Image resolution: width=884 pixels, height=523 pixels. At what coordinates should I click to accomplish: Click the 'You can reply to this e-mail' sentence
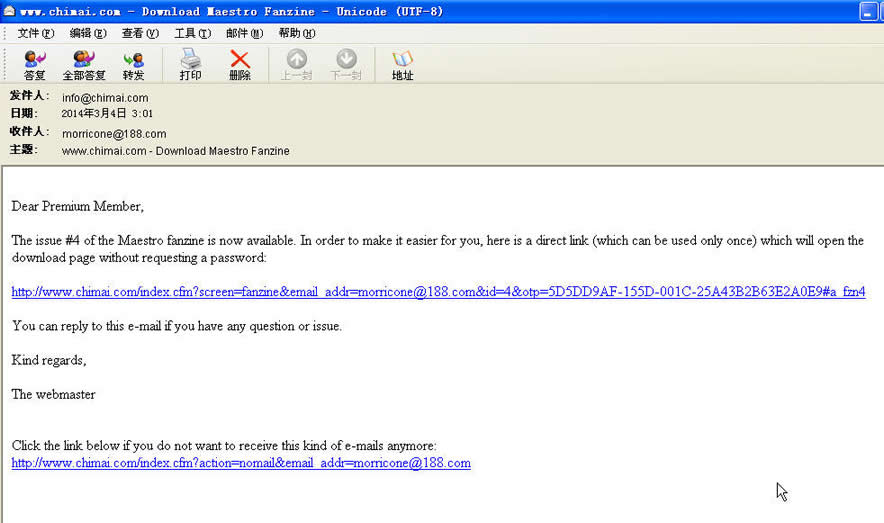click(x=176, y=326)
